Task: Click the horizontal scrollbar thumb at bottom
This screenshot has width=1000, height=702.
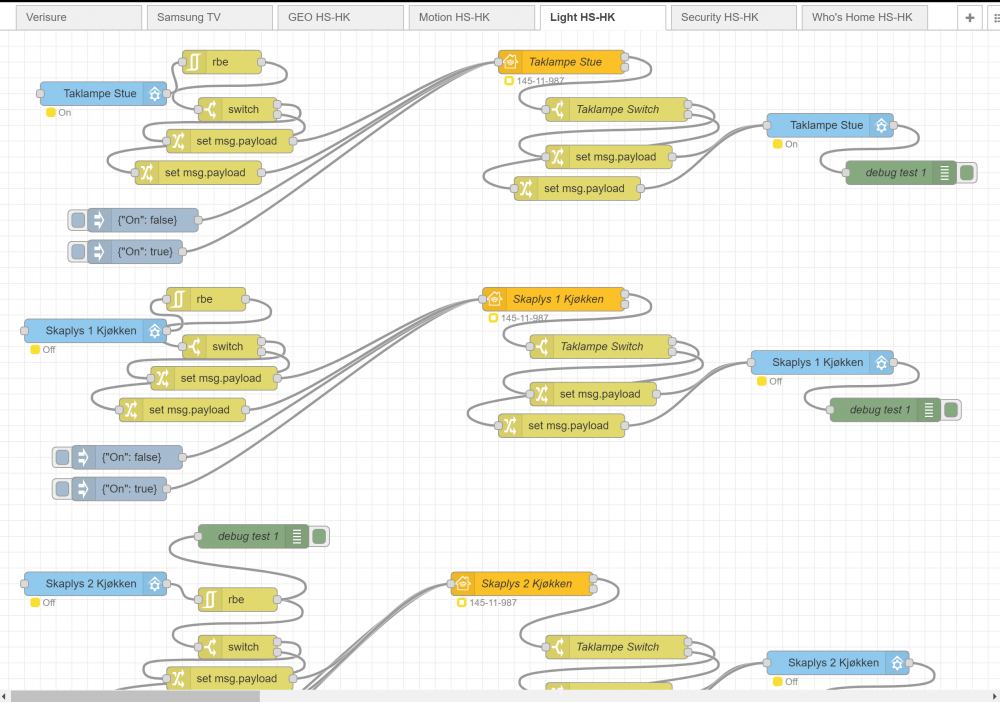Action: click(x=135, y=695)
